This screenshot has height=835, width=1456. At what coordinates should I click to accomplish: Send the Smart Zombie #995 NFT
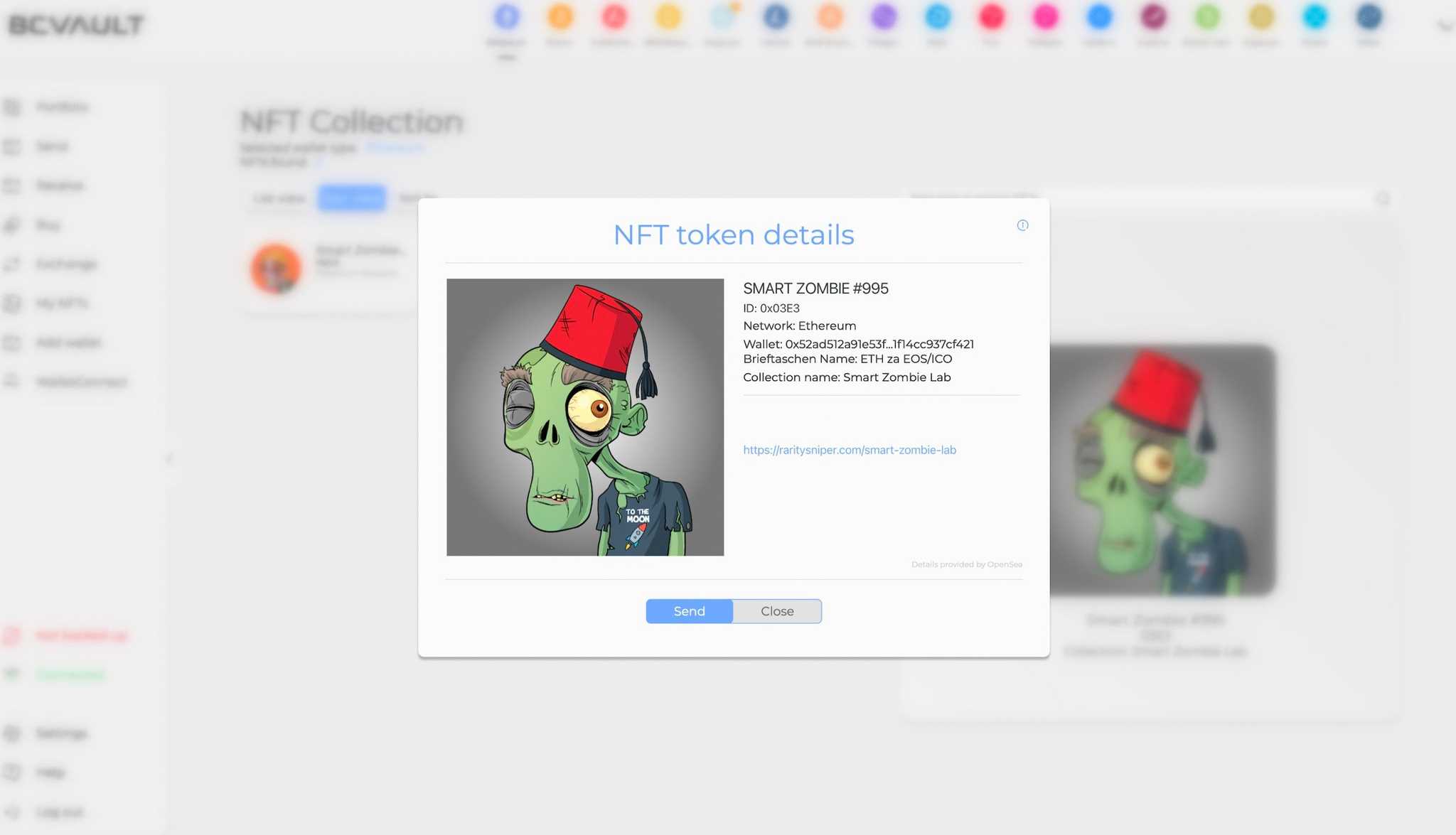coord(689,611)
